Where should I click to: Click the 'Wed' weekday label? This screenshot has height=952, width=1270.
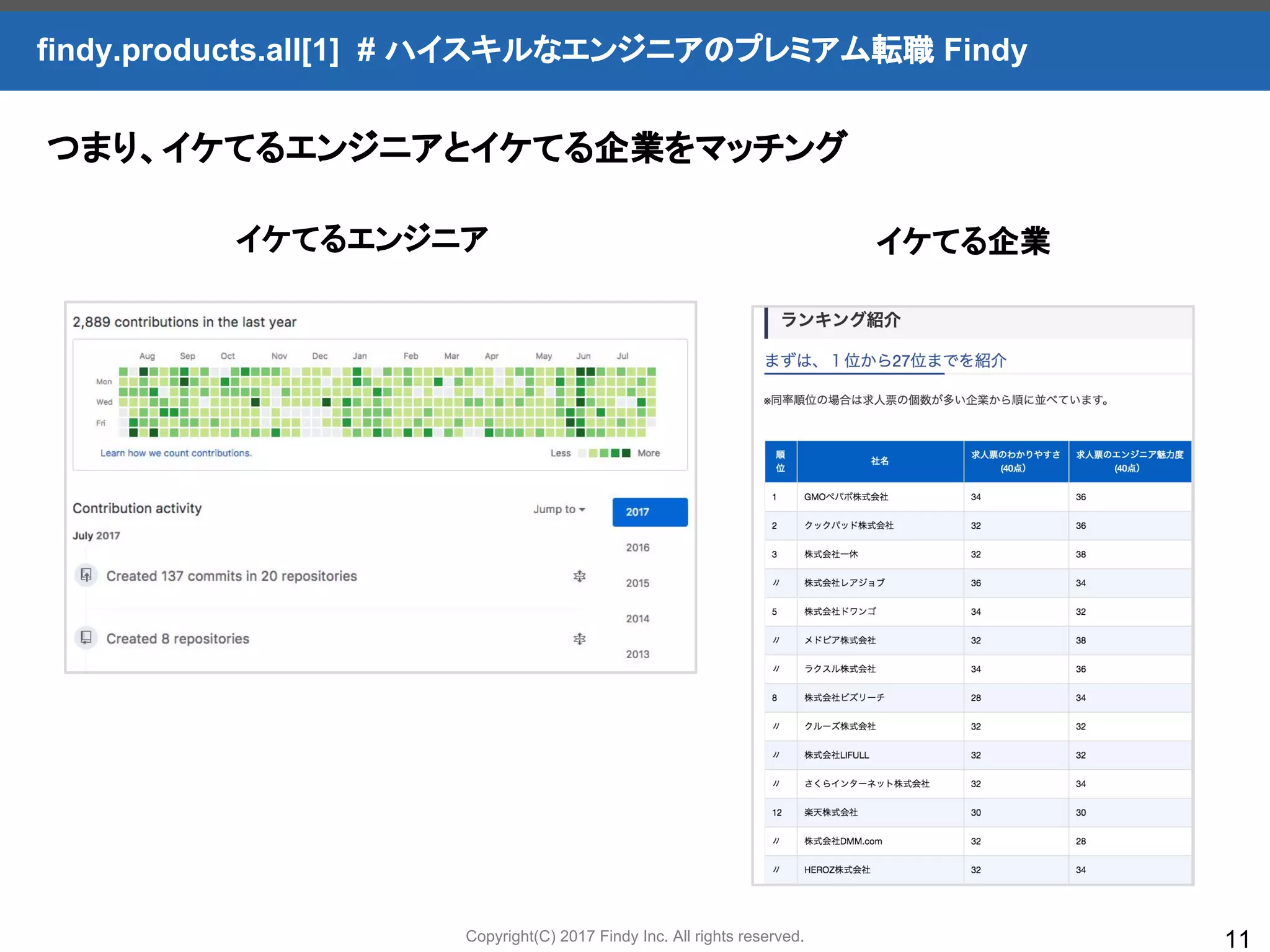pyautogui.click(x=104, y=402)
